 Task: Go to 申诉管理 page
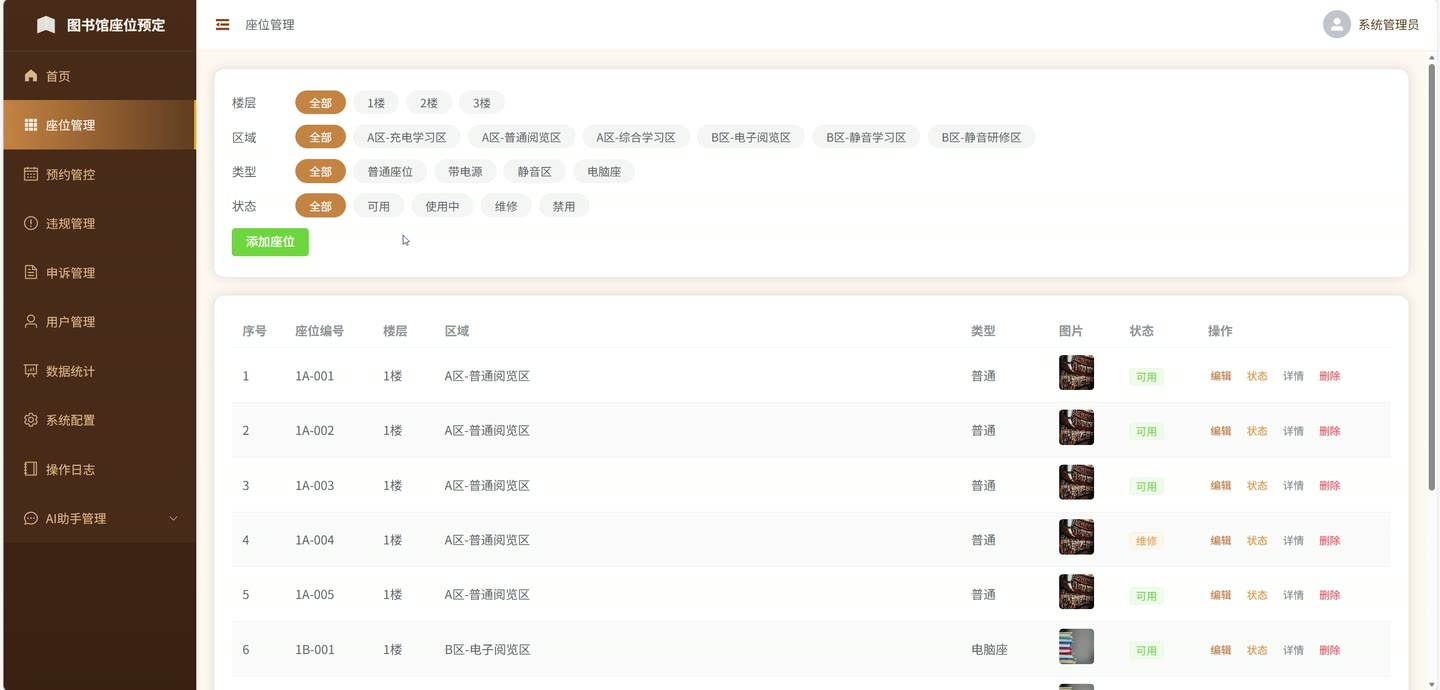tap(100, 272)
